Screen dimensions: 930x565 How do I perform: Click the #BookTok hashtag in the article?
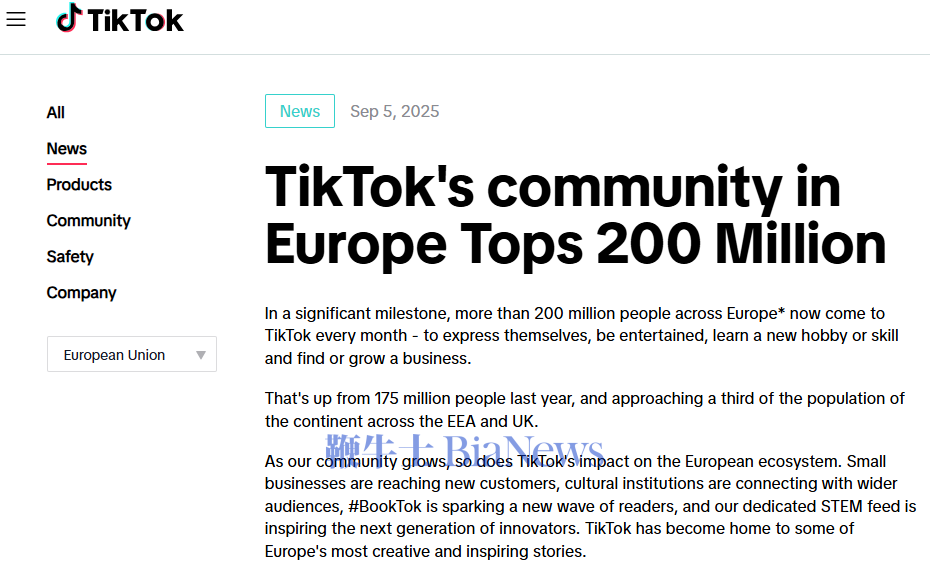[x=384, y=506]
